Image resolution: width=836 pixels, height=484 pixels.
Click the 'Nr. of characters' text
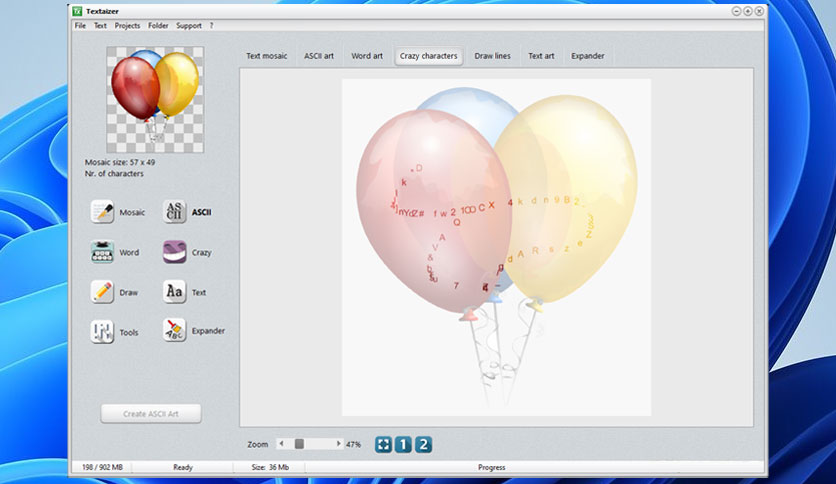pyautogui.click(x=114, y=174)
